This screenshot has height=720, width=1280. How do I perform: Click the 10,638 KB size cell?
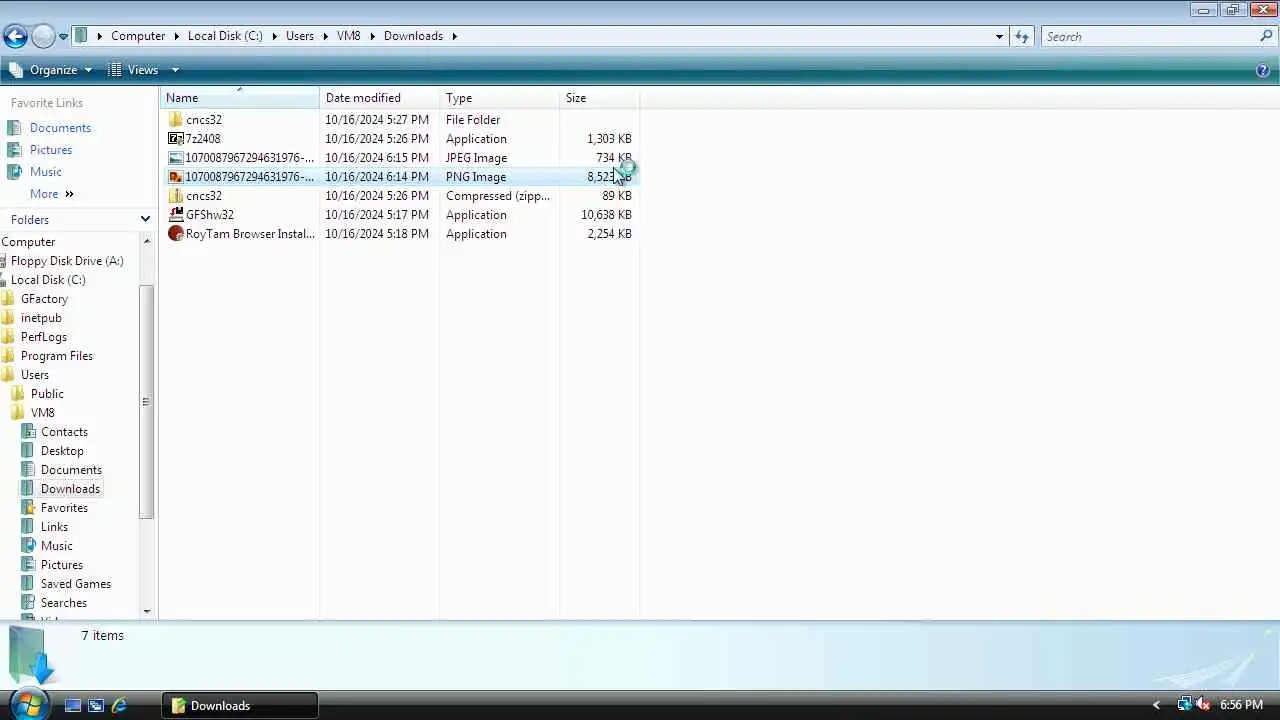point(606,215)
